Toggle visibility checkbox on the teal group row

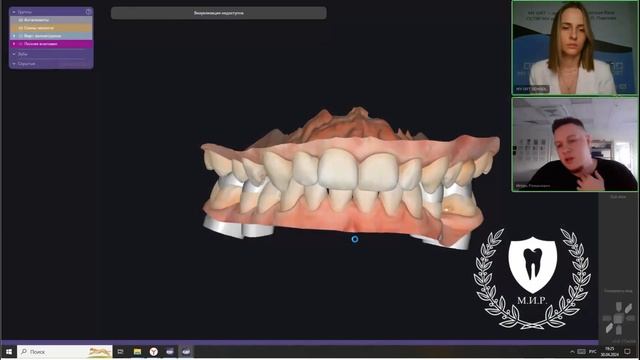[21, 36]
